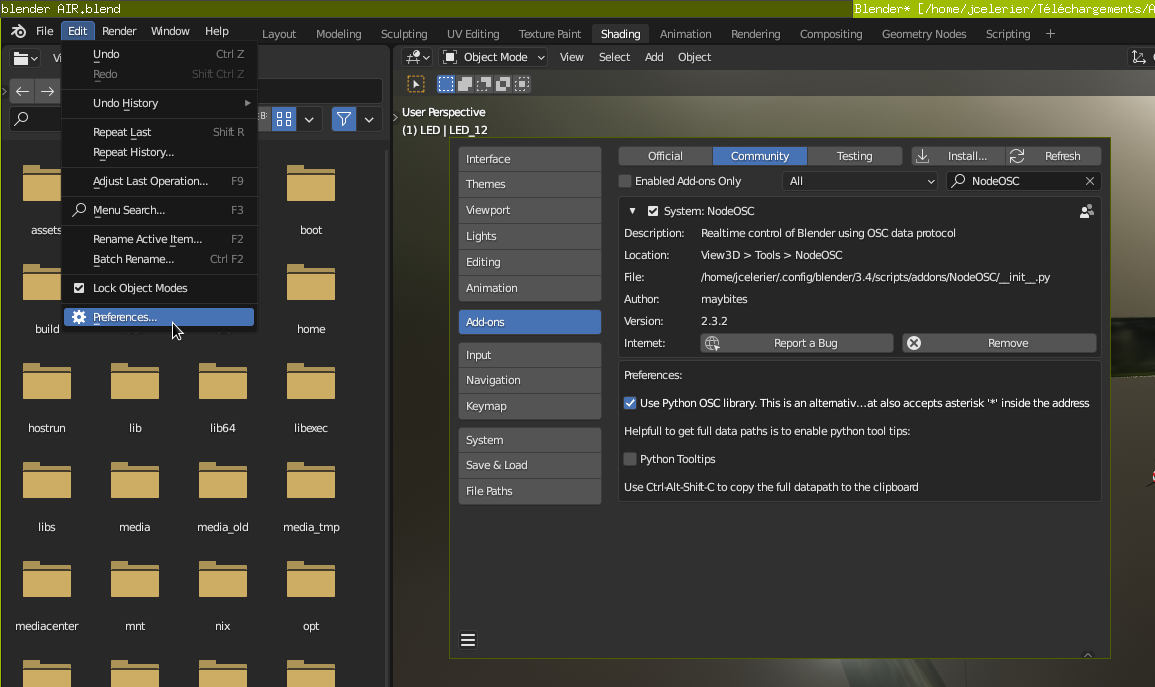Collapse the NodeOSC add-on details triangle
Screen dimensions: 1155x687
click(x=632, y=211)
